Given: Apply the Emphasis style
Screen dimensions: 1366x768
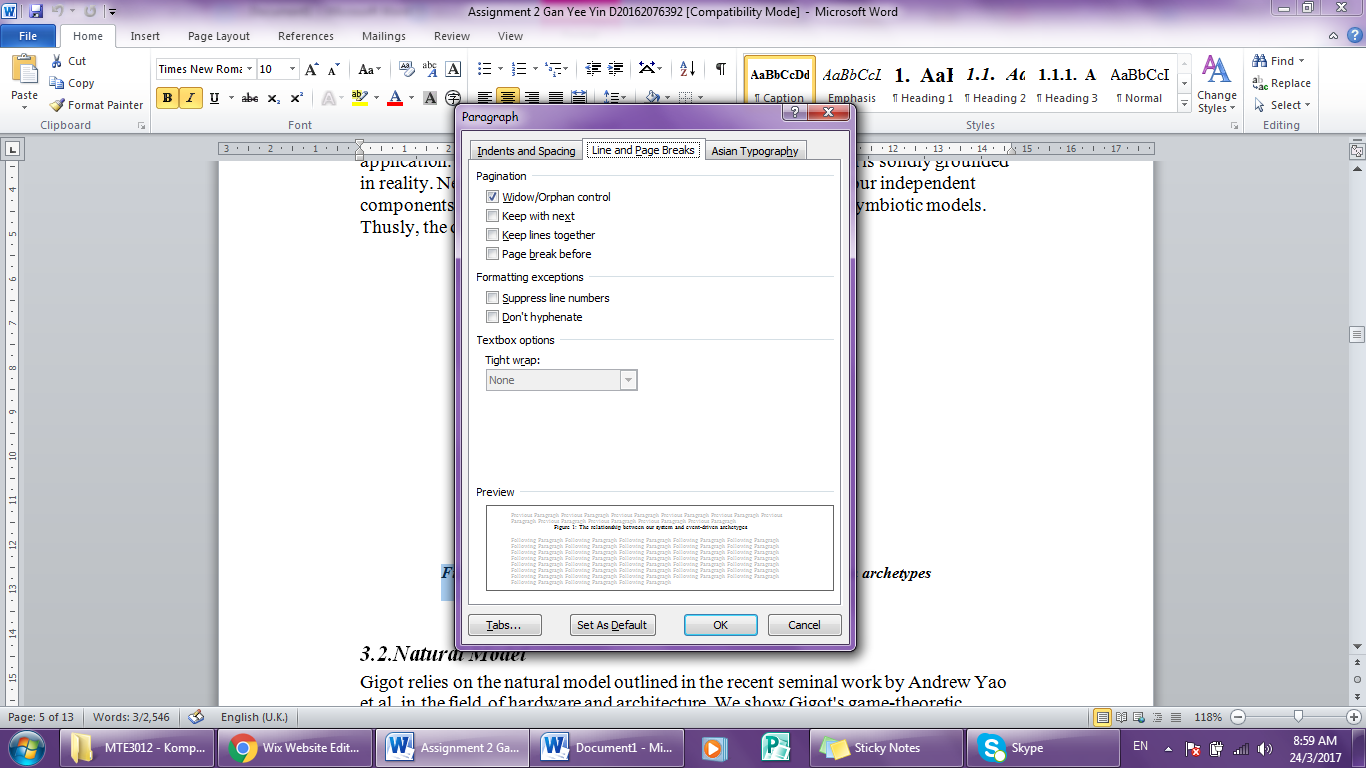Looking at the screenshot, I should click(x=852, y=84).
